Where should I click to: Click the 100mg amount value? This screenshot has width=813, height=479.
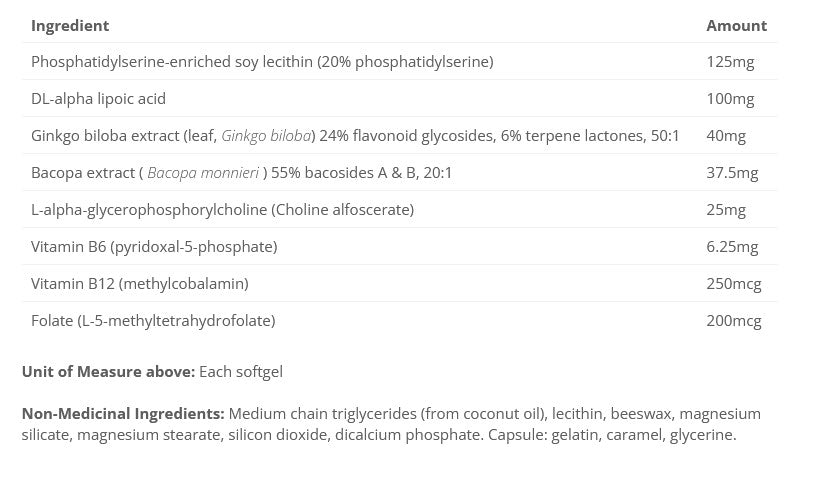730,99
